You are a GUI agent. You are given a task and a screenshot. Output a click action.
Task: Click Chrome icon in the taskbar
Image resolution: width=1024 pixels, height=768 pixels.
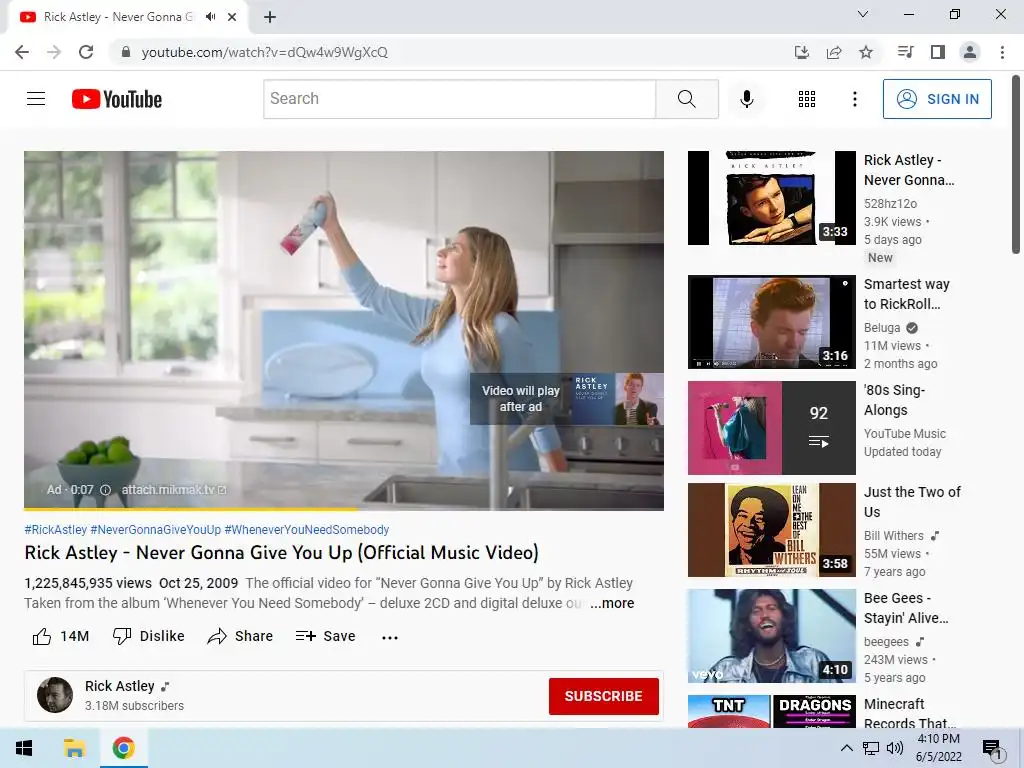coord(123,748)
